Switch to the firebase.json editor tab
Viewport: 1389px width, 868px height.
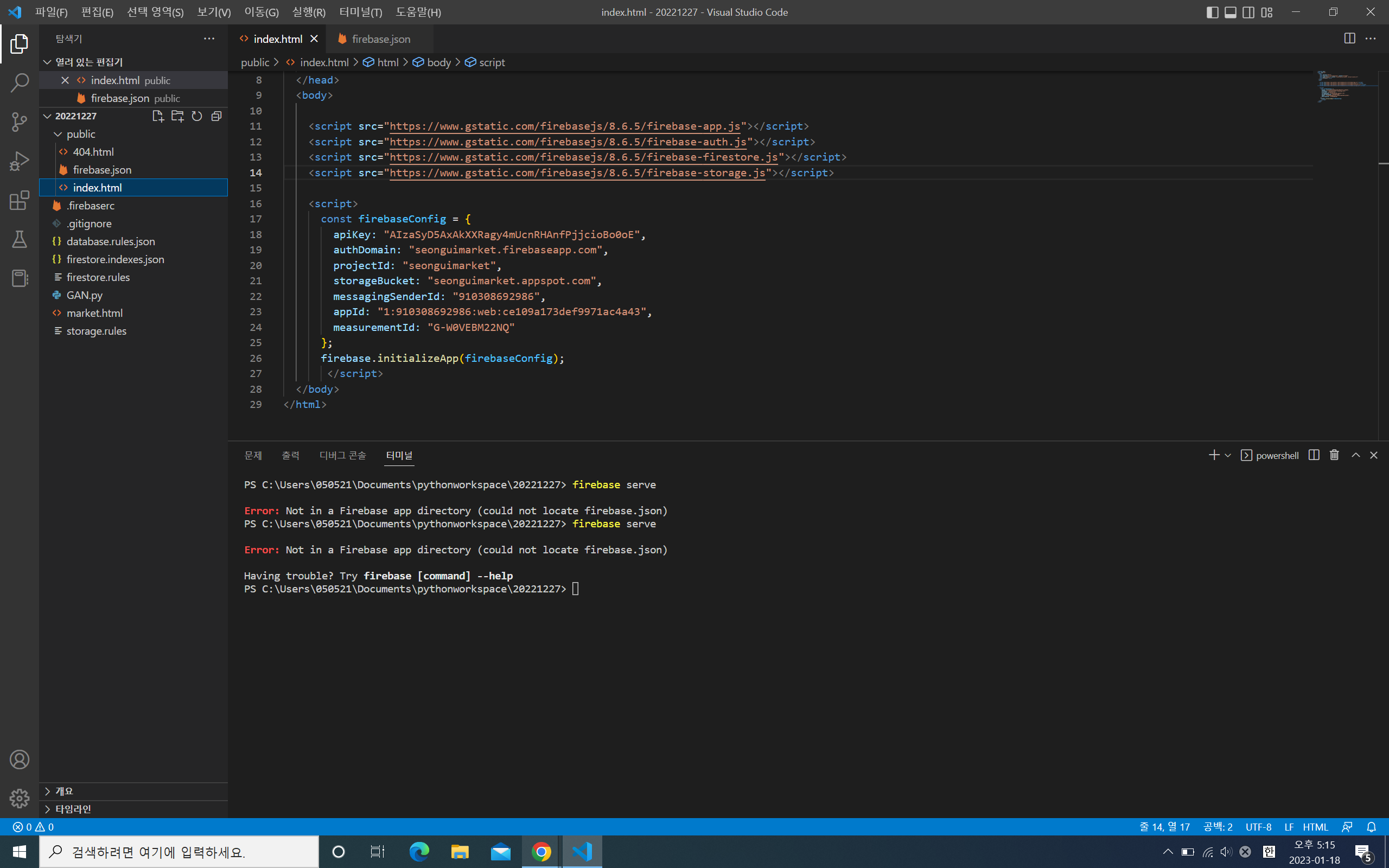point(379,39)
